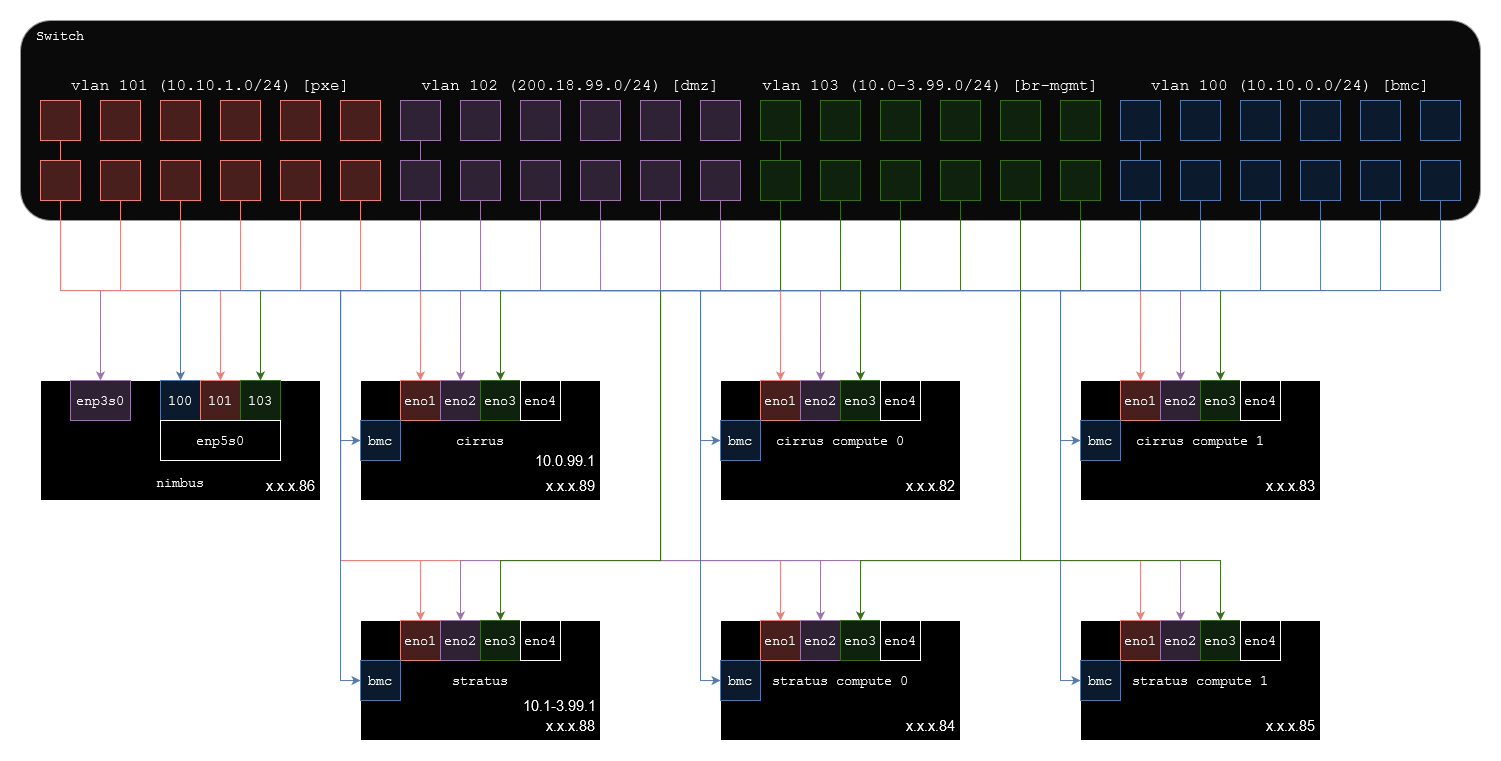Select eno3 on stratus compute 0

click(x=860, y=640)
